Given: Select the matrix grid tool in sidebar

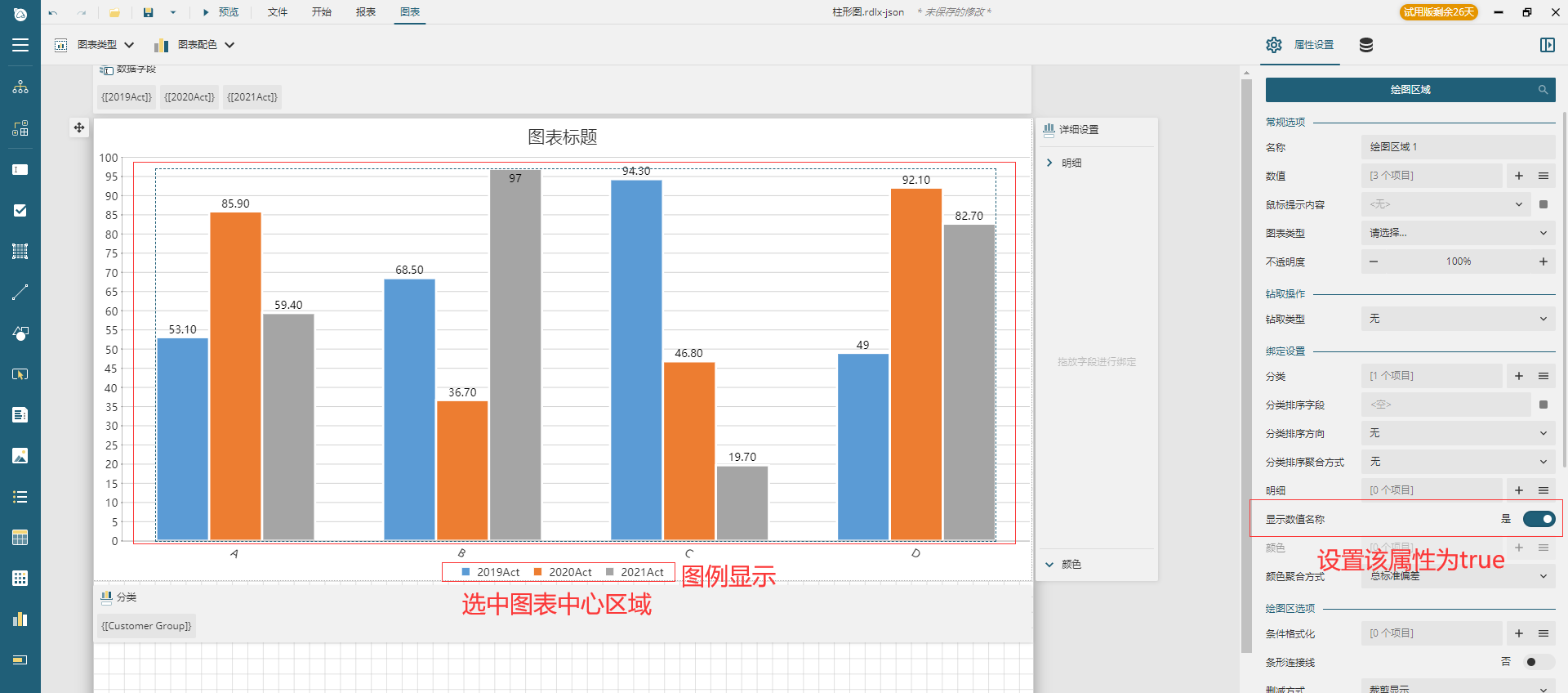Looking at the screenshot, I should 20,578.
